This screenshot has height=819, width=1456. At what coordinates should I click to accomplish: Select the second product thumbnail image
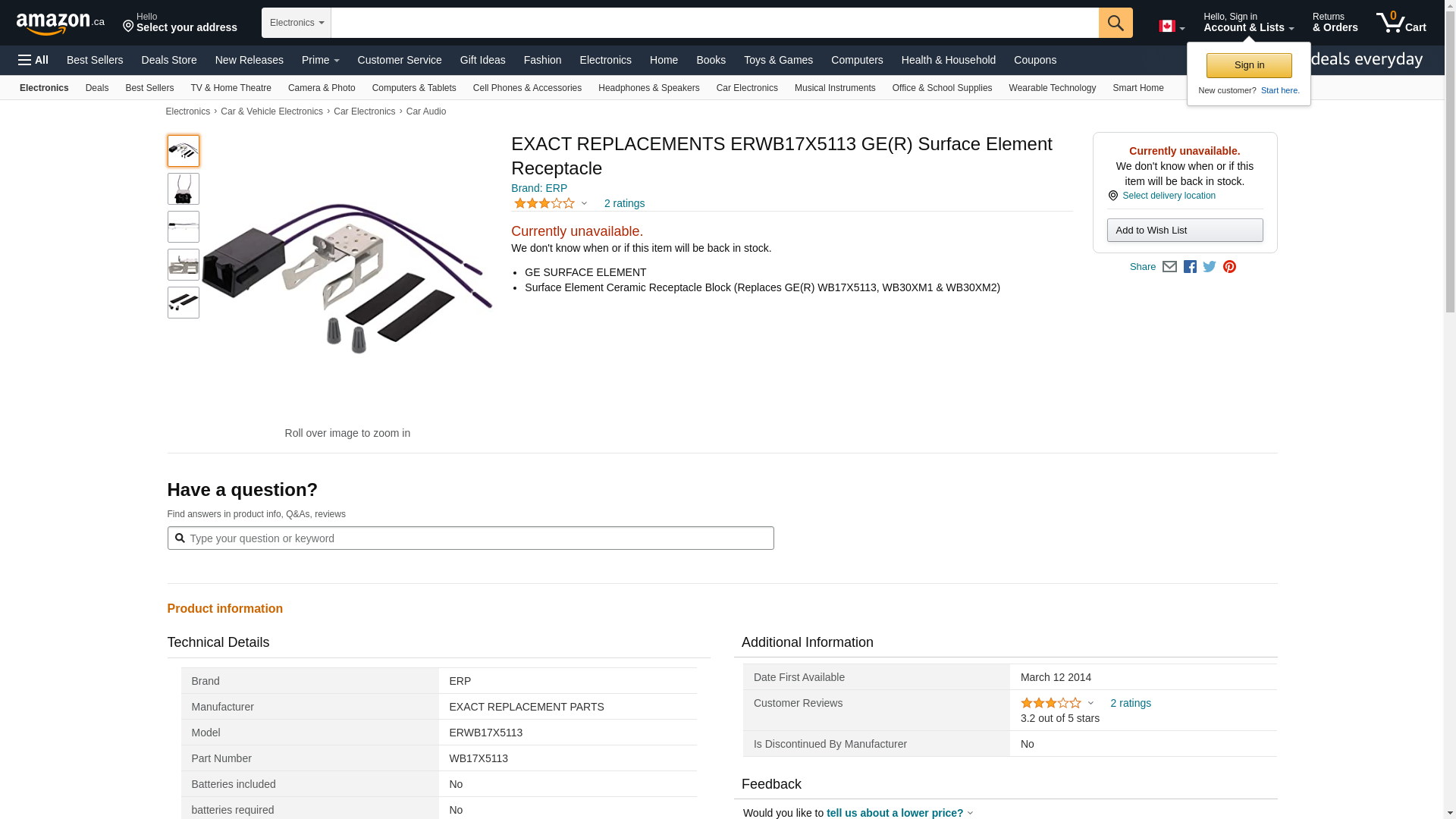tap(184, 189)
